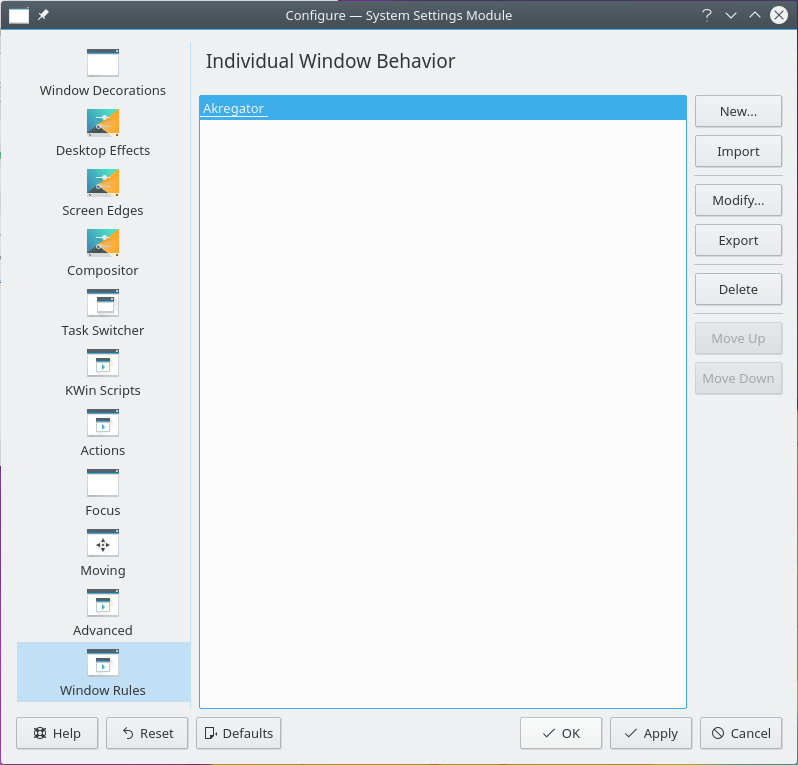Viewport: 798px width, 765px height.
Task: Open the Window Decorations module icon
Action: point(103,63)
